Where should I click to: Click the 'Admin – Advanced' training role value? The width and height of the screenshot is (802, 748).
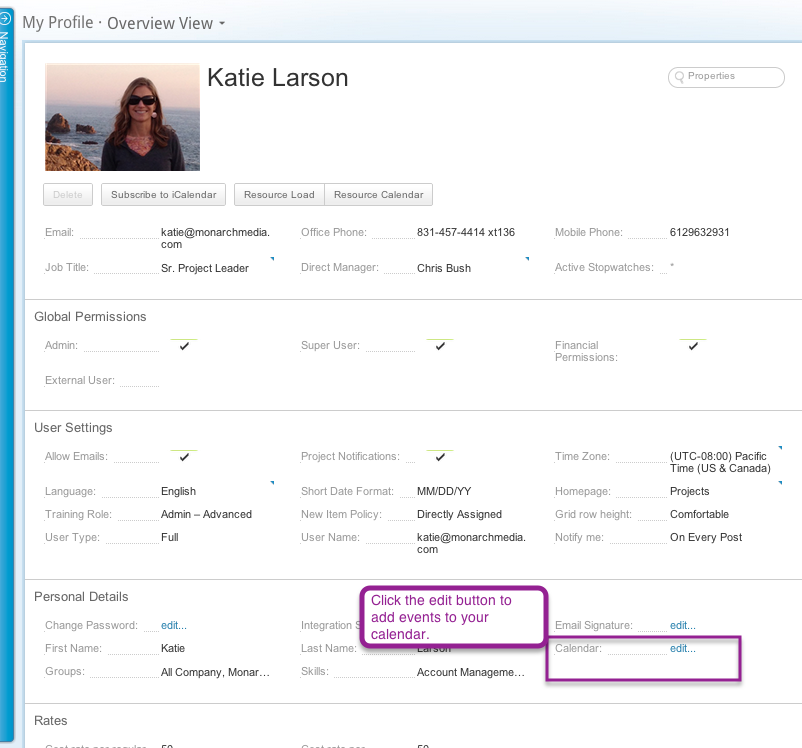[x=206, y=514]
